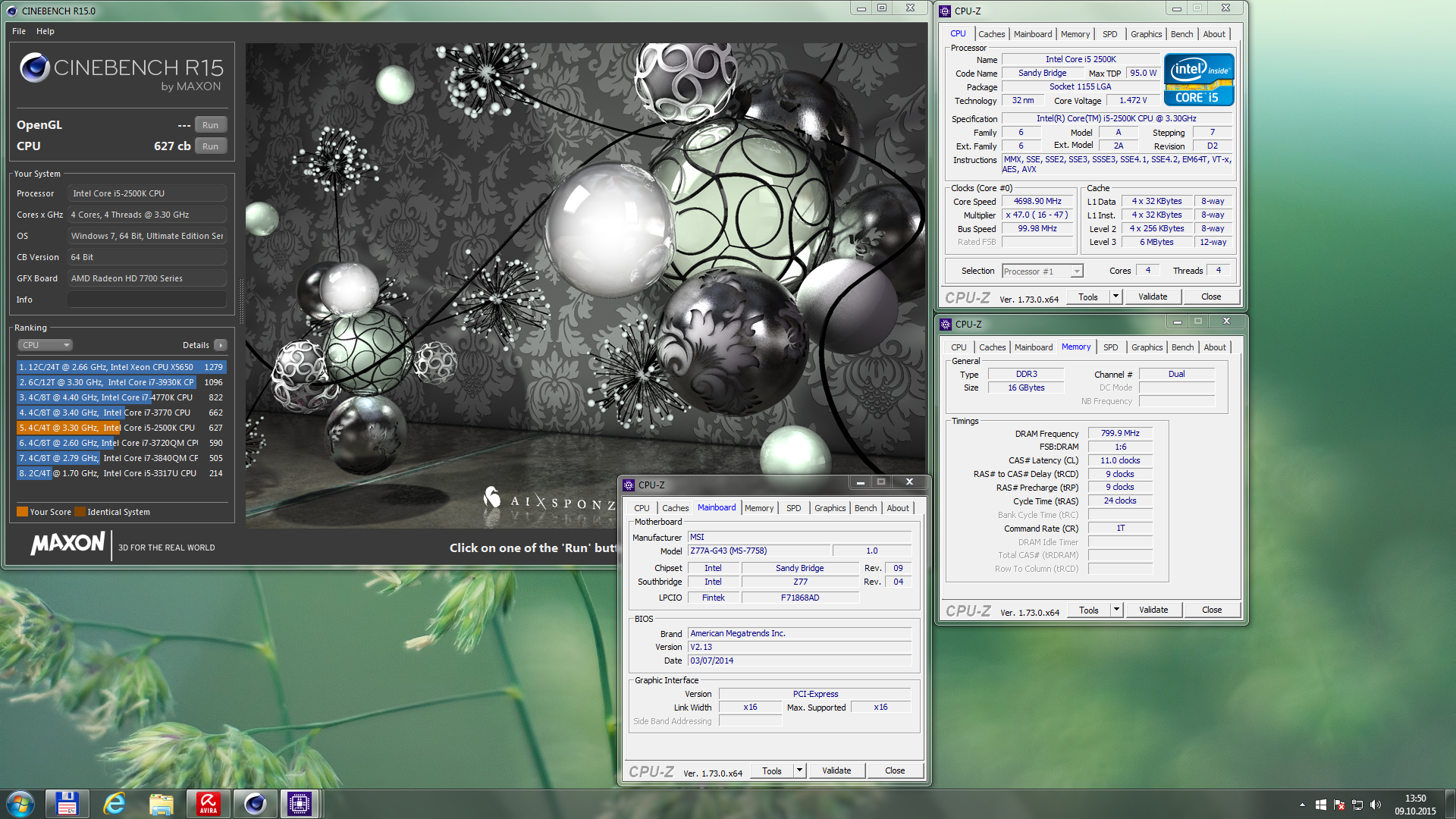This screenshot has width=1456, height=819.
Task: Launch Avira antivirus from taskbar
Action: pos(208,803)
